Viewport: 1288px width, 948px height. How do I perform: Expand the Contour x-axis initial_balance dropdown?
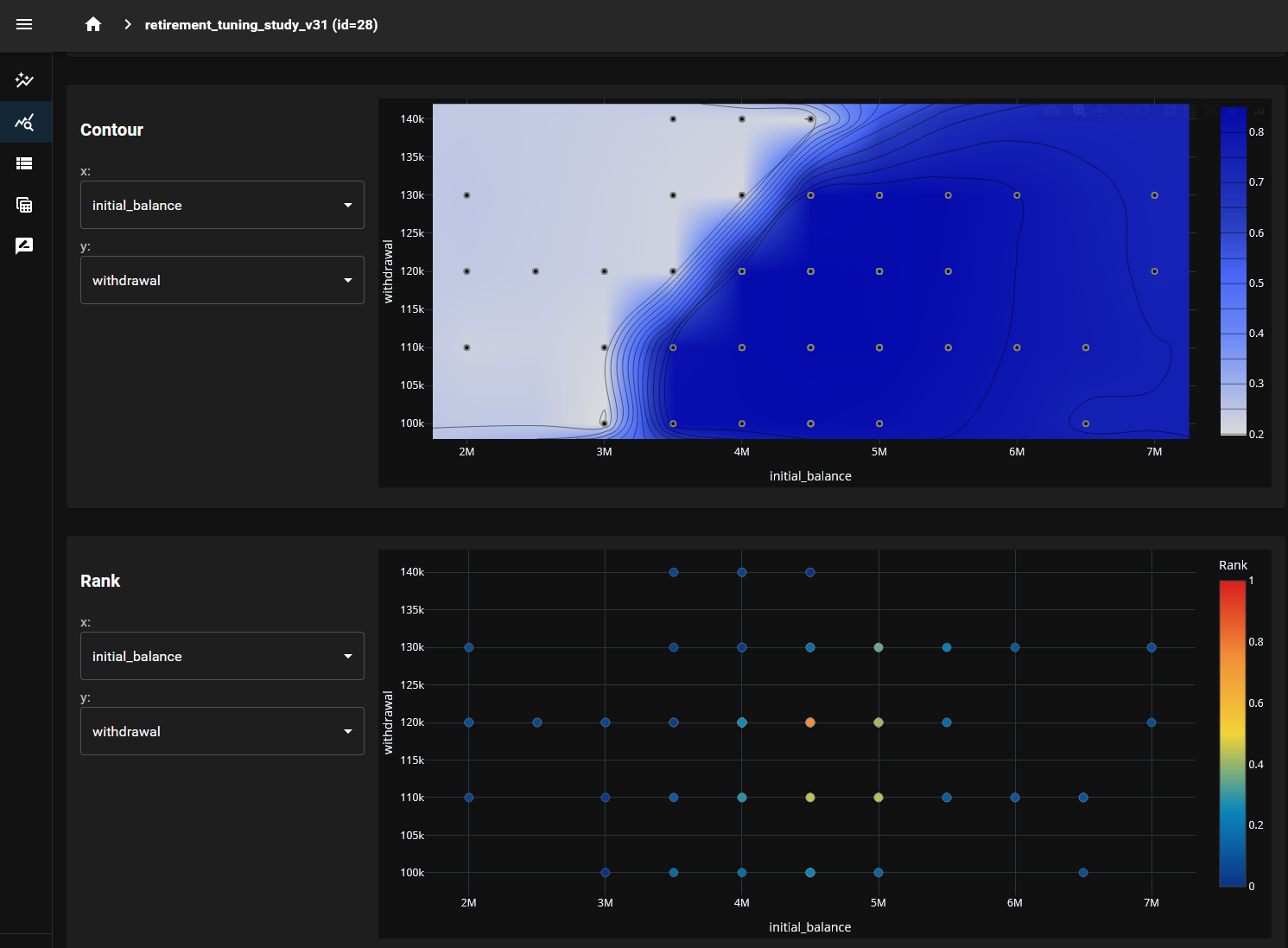[222, 205]
